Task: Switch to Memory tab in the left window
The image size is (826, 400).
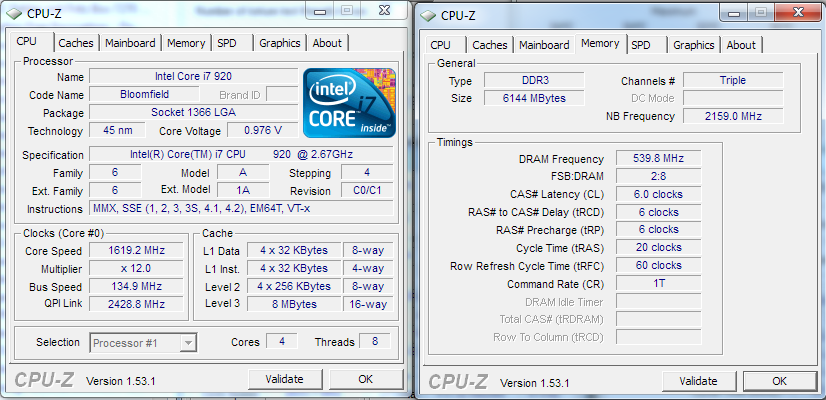Action: coord(186,43)
